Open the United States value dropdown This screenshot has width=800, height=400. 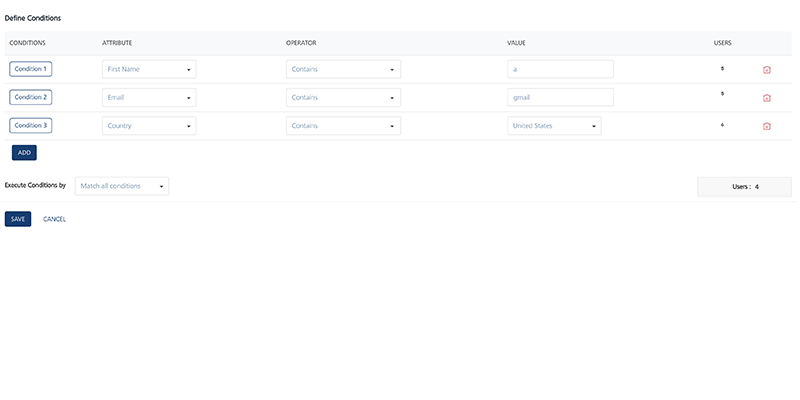coord(554,126)
